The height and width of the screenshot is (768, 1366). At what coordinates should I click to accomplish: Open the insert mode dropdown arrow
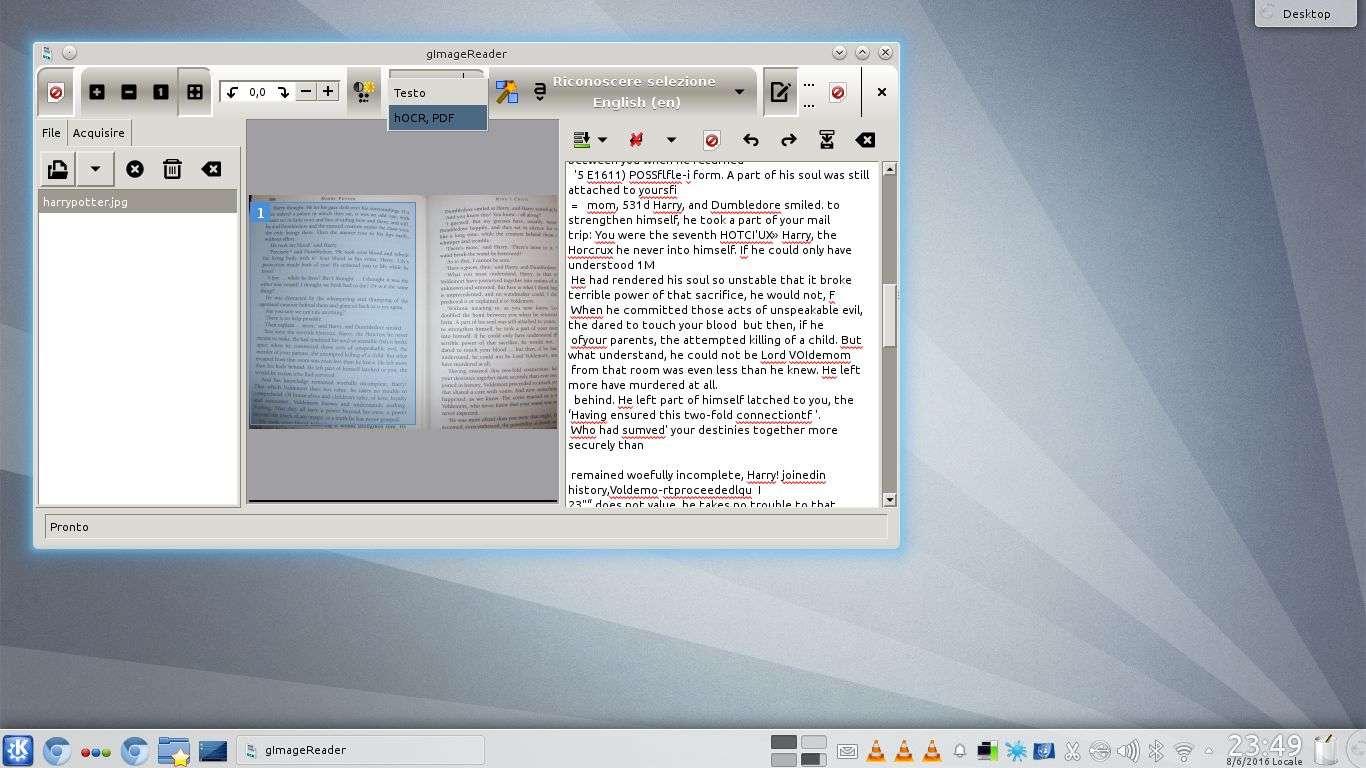[602, 140]
